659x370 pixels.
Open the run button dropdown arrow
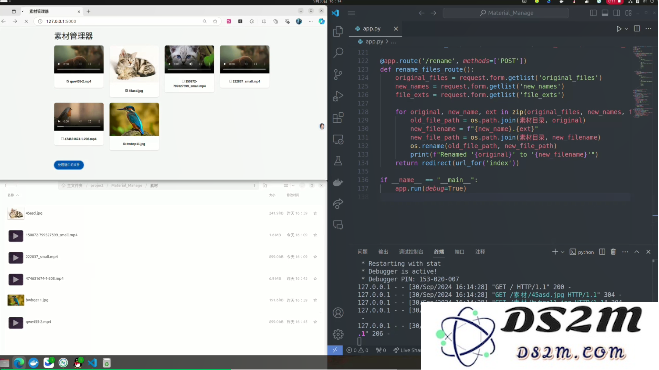coord(626,29)
